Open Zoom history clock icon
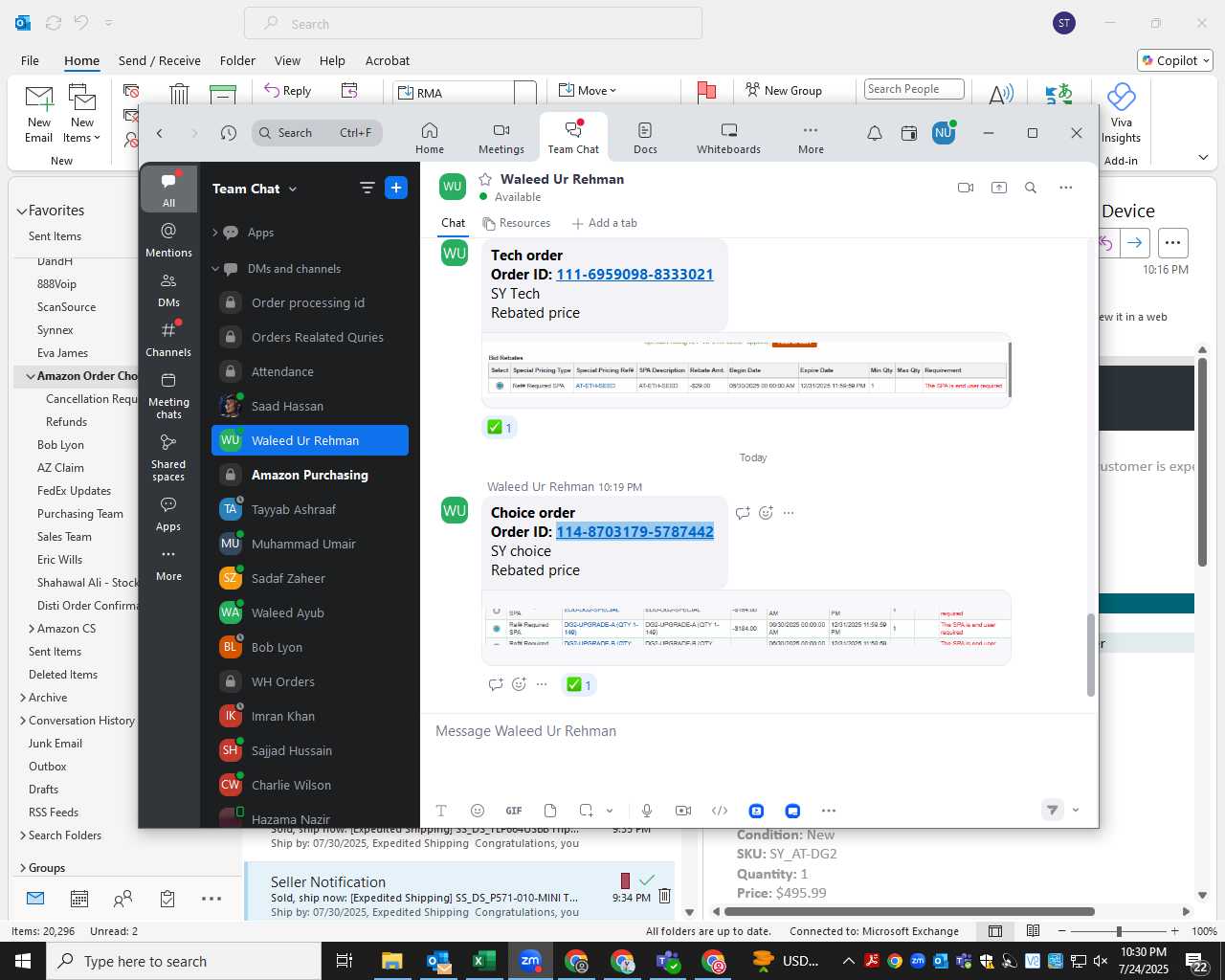Viewport: 1225px width, 980px height. 228,133
